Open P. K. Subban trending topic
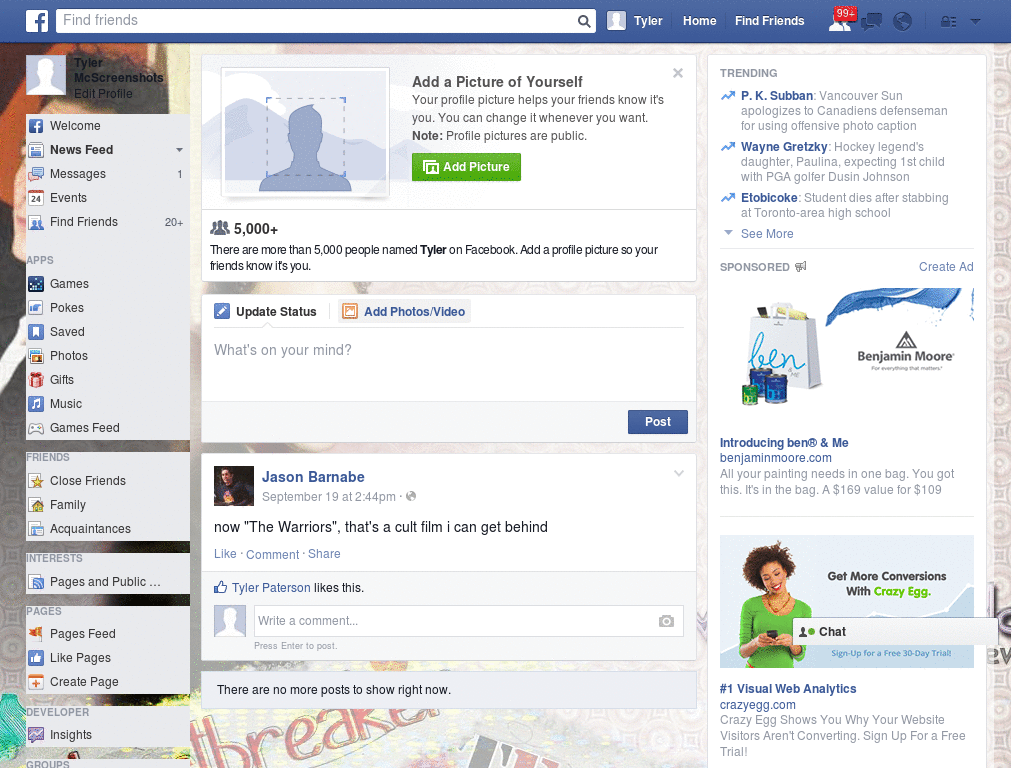1024x768 pixels. point(776,96)
